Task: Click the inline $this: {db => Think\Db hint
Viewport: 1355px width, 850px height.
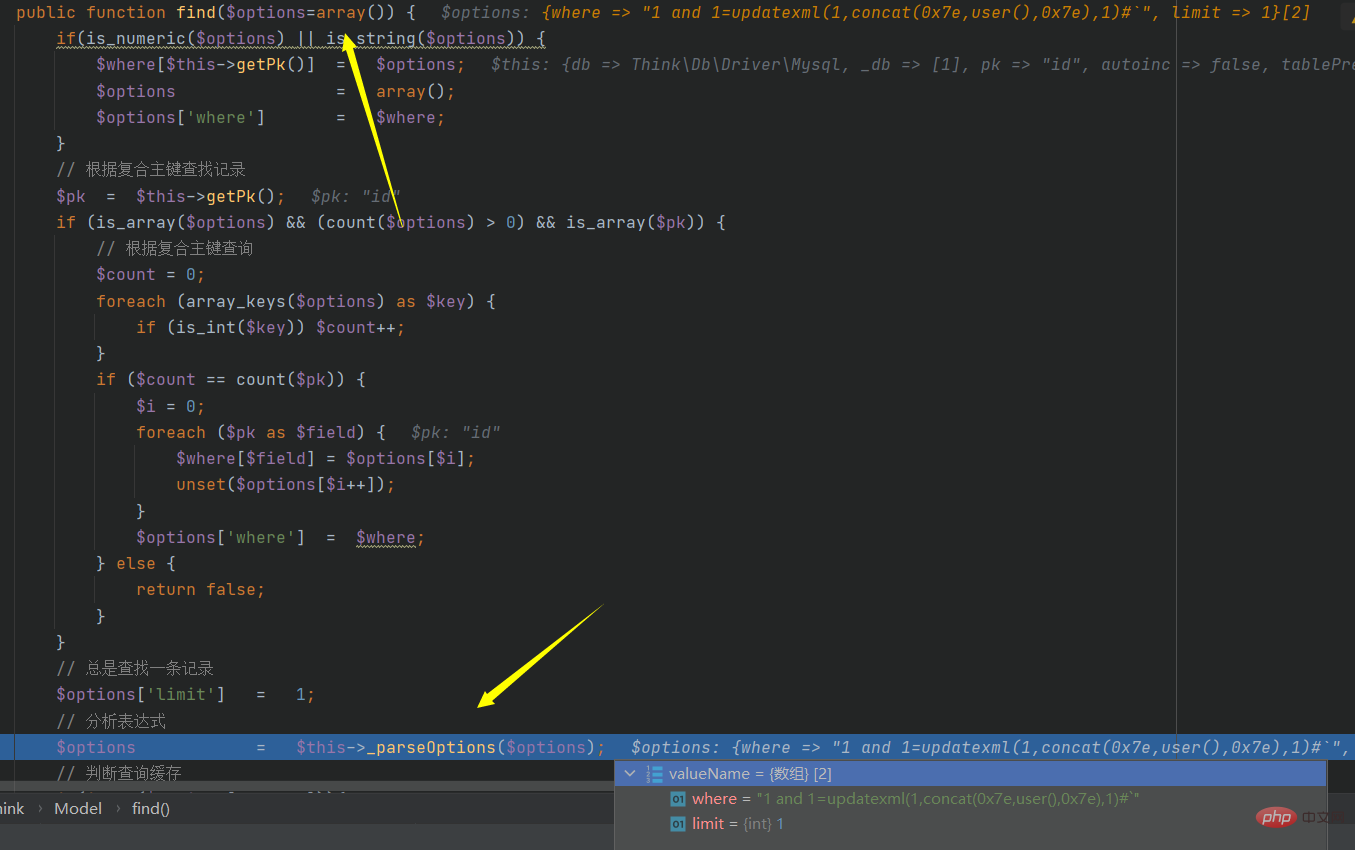Action: (x=923, y=65)
